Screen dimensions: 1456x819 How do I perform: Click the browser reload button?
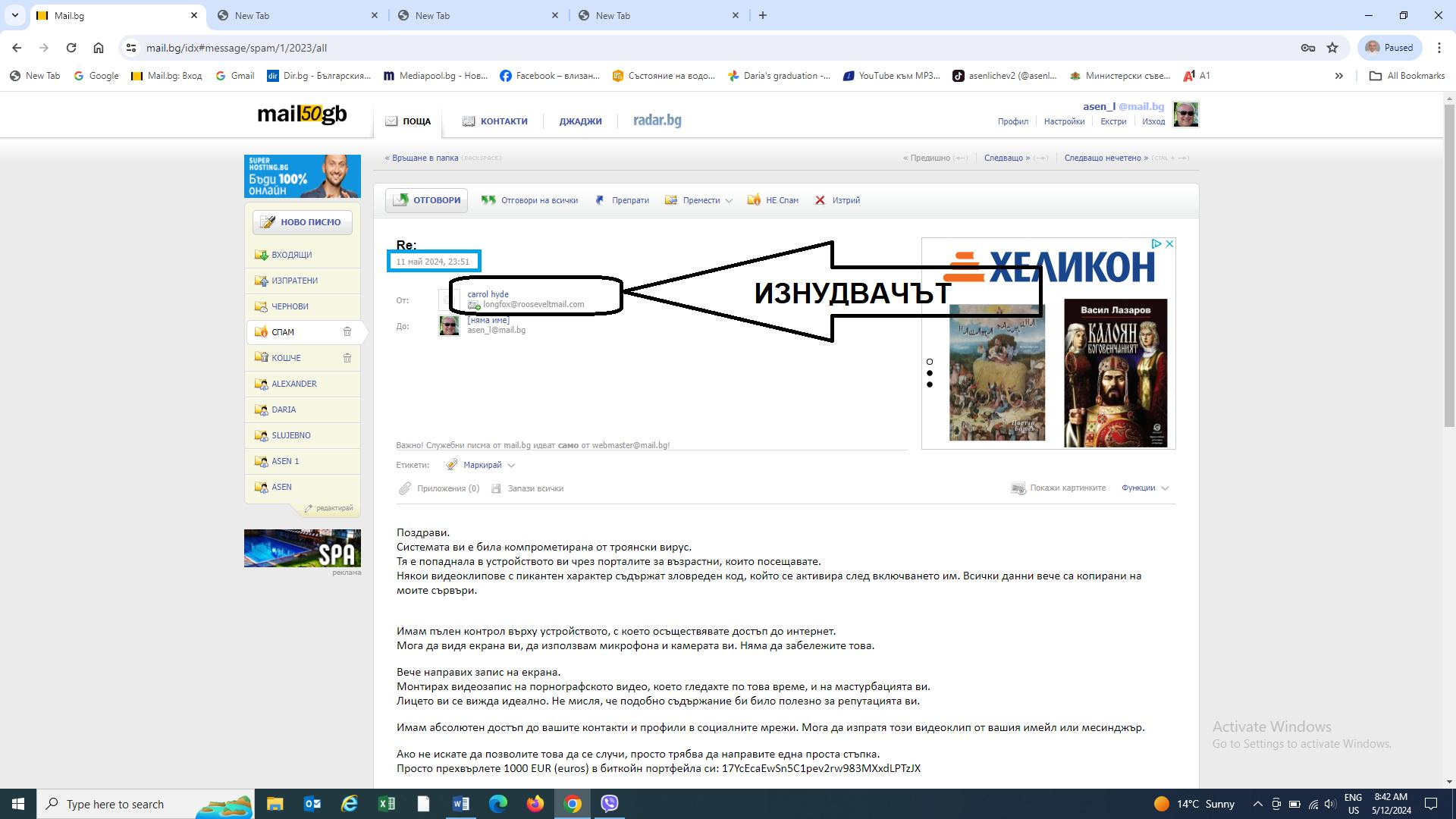(x=71, y=48)
